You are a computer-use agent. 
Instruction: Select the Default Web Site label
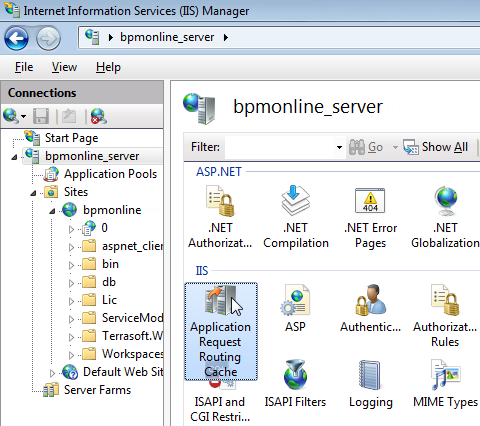123,372
